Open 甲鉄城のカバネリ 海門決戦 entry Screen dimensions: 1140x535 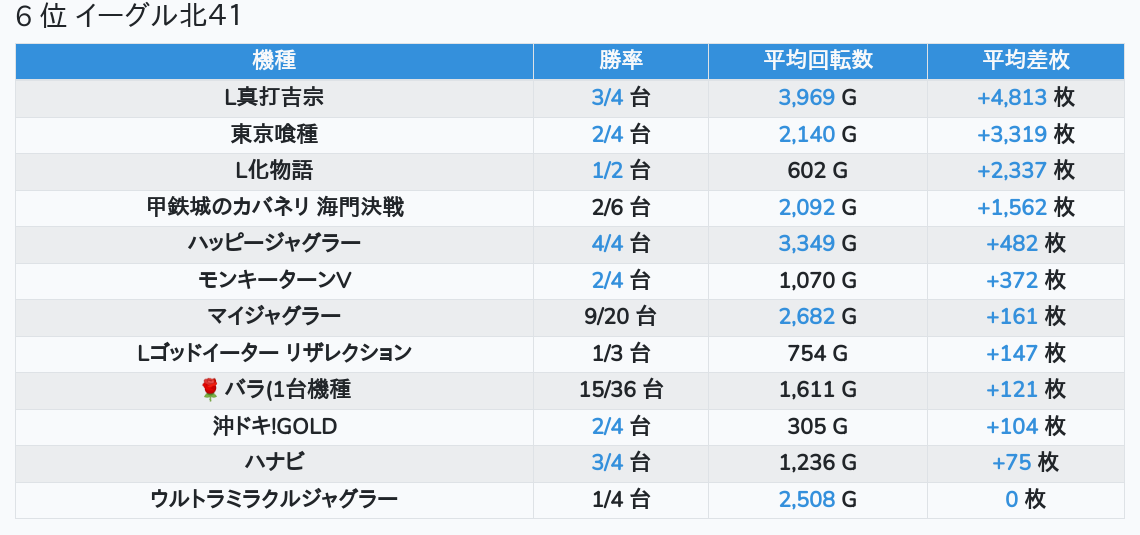[x=274, y=207]
